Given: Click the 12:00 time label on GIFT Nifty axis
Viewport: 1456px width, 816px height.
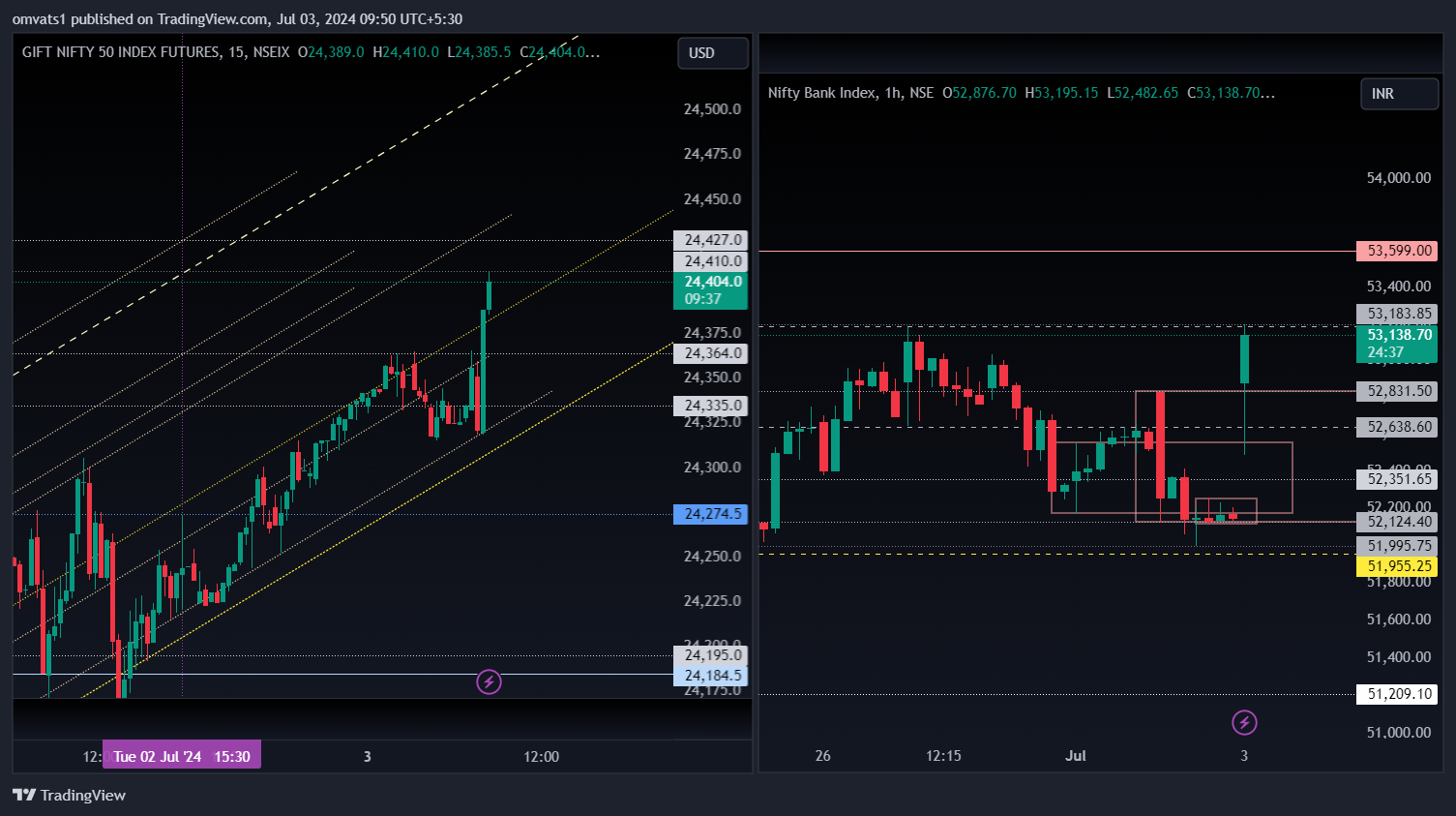Looking at the screenshot, I should pos(541,757).
